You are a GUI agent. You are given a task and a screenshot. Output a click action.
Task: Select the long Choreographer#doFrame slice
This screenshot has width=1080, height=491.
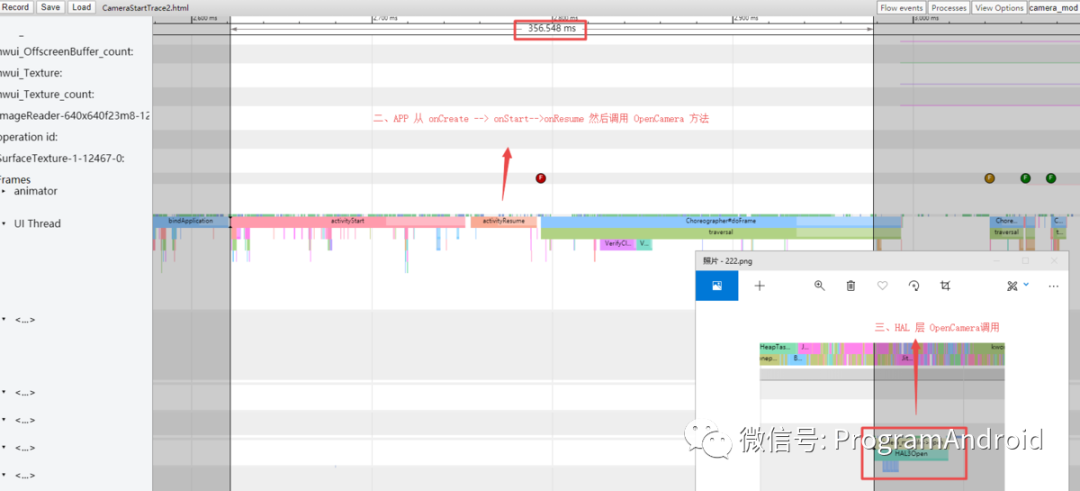click(x=721, y=222)
